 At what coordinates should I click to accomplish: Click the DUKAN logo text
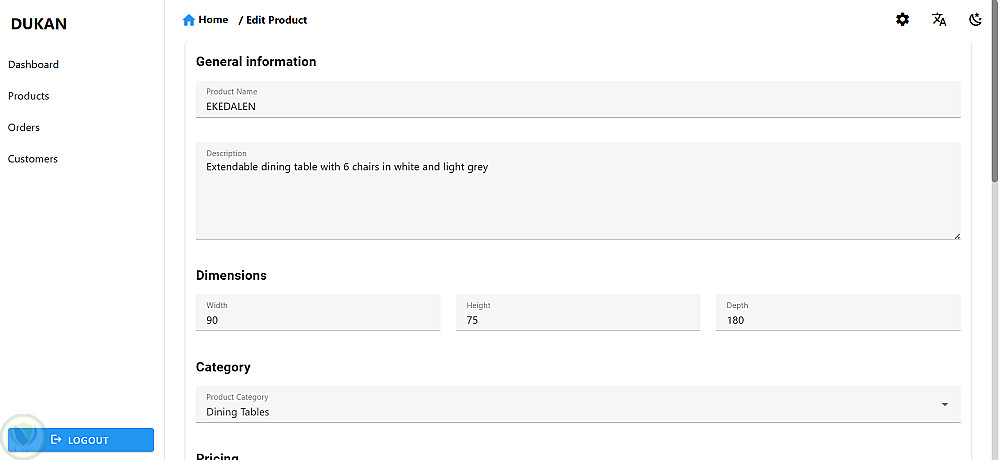pyautogui.click(x=39, y=24)
